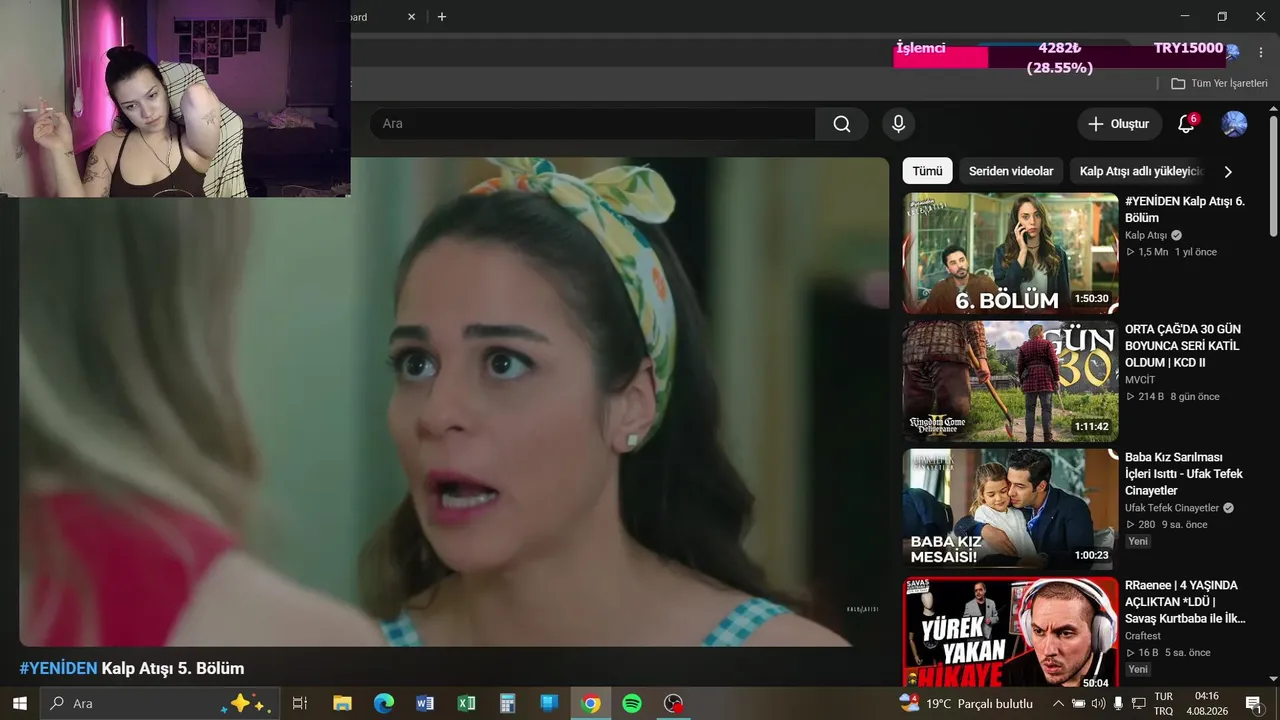Select the Tümü filter chip
The height and width of the screenshot is (720, 1280).
(x=927, y=171)
